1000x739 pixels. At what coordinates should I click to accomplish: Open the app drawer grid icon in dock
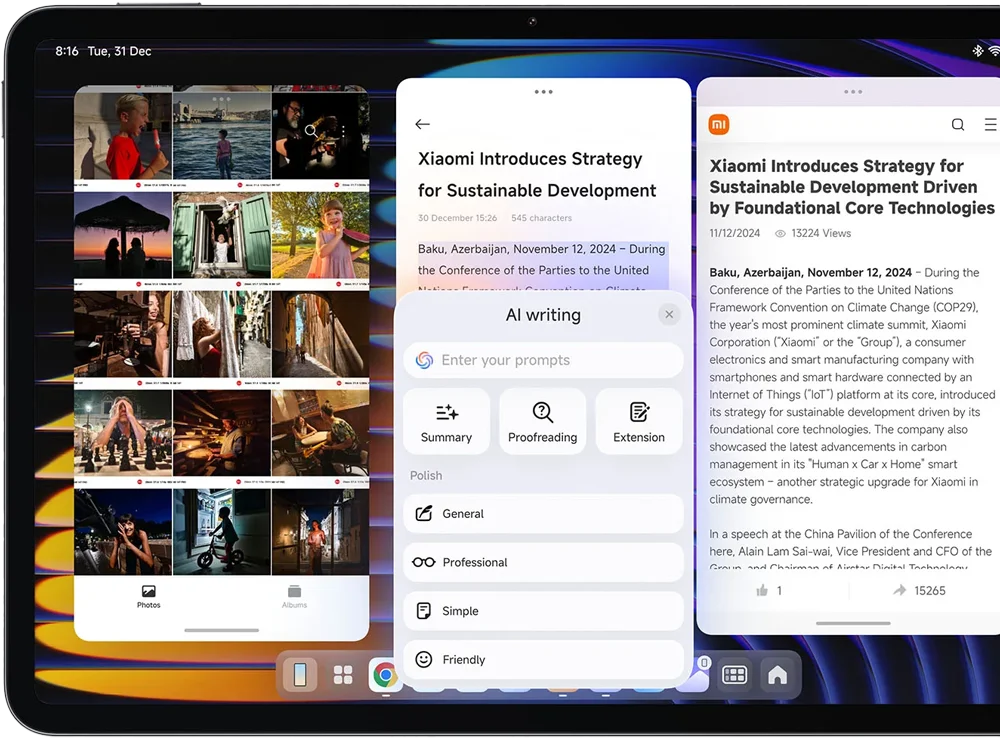click(343, 675)
